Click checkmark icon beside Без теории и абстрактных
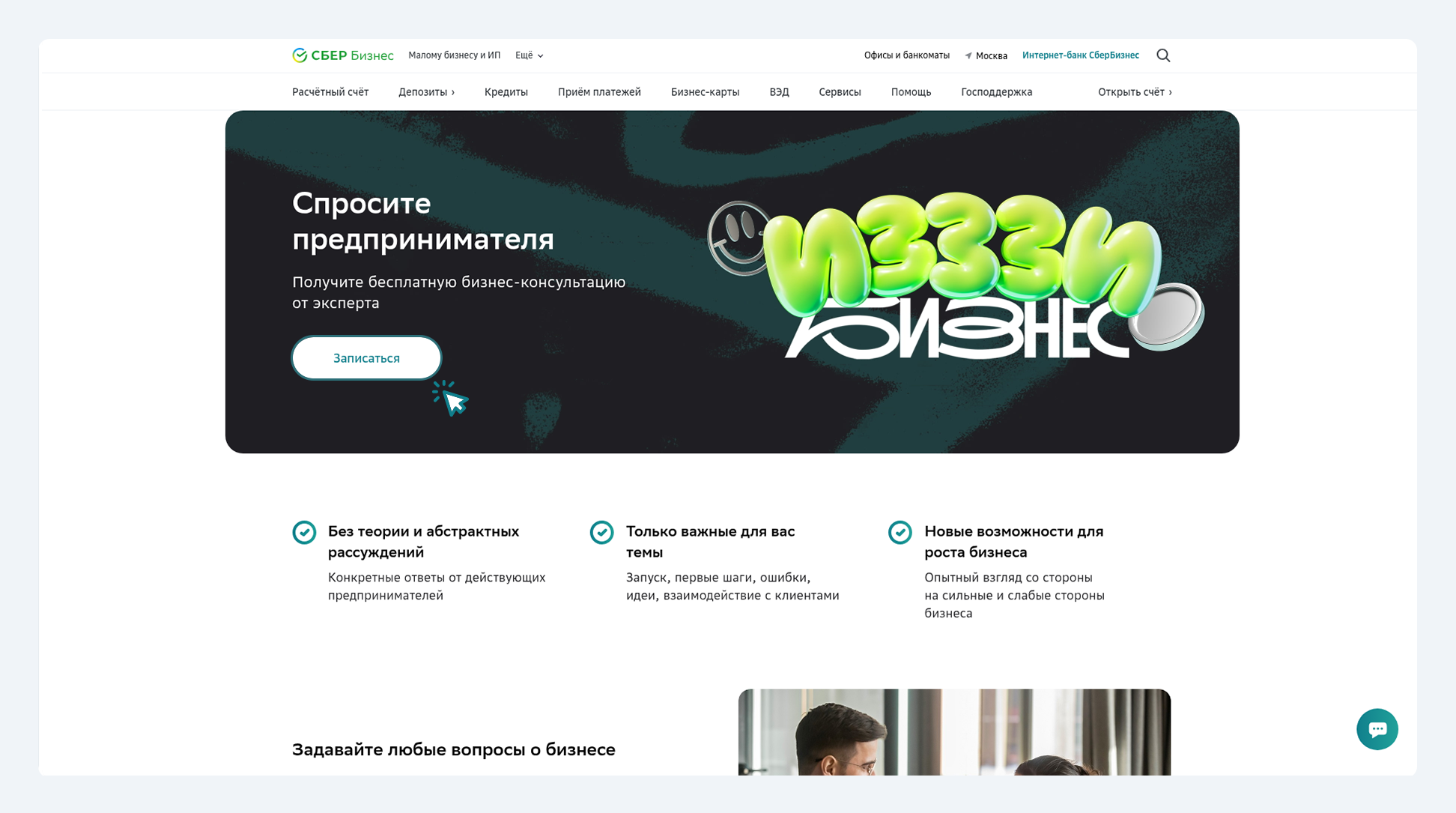 tap(304, 533)
